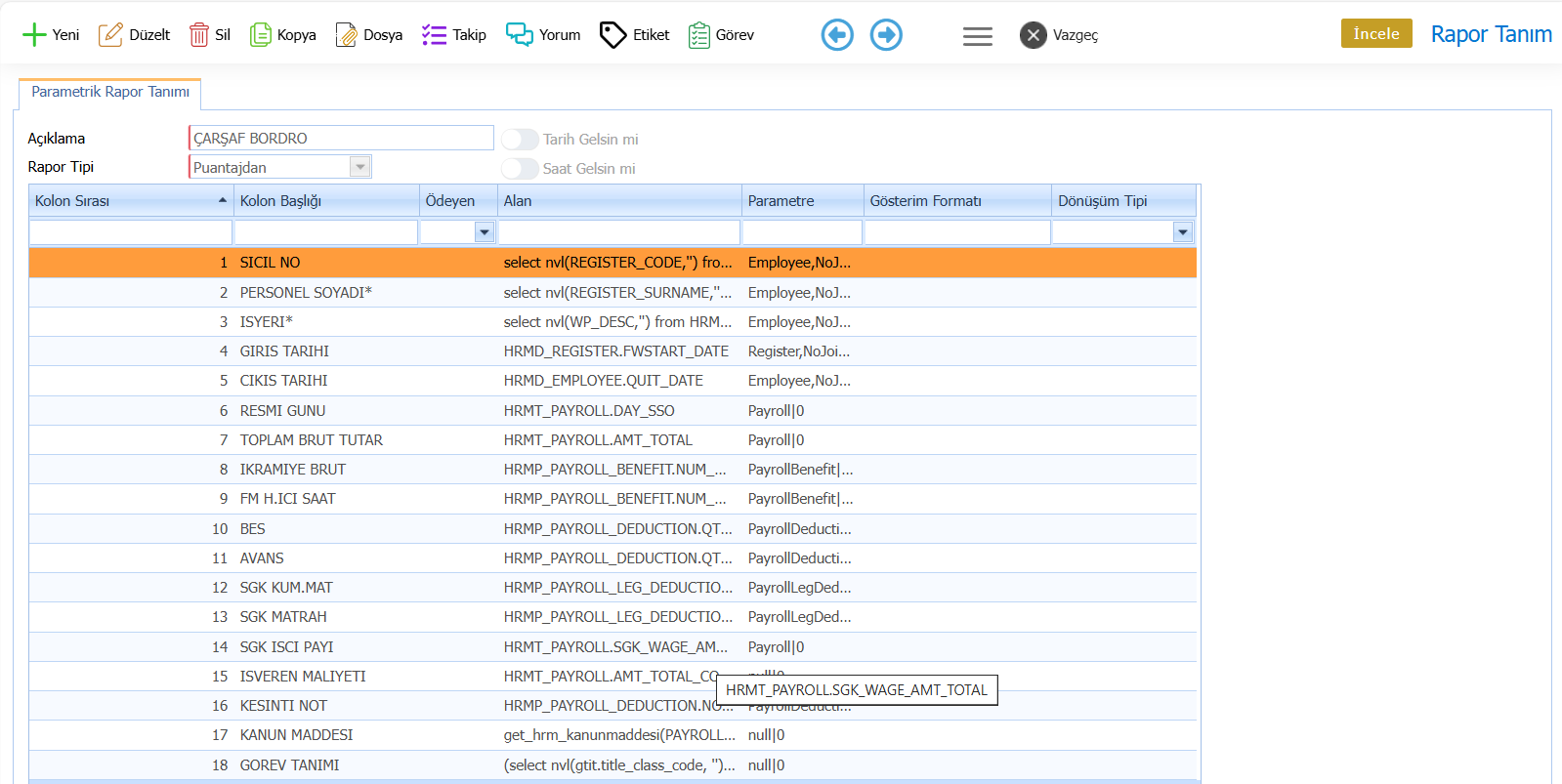
Task: Open the Rapor Tipi dropdown
Action: click(360, 167)
